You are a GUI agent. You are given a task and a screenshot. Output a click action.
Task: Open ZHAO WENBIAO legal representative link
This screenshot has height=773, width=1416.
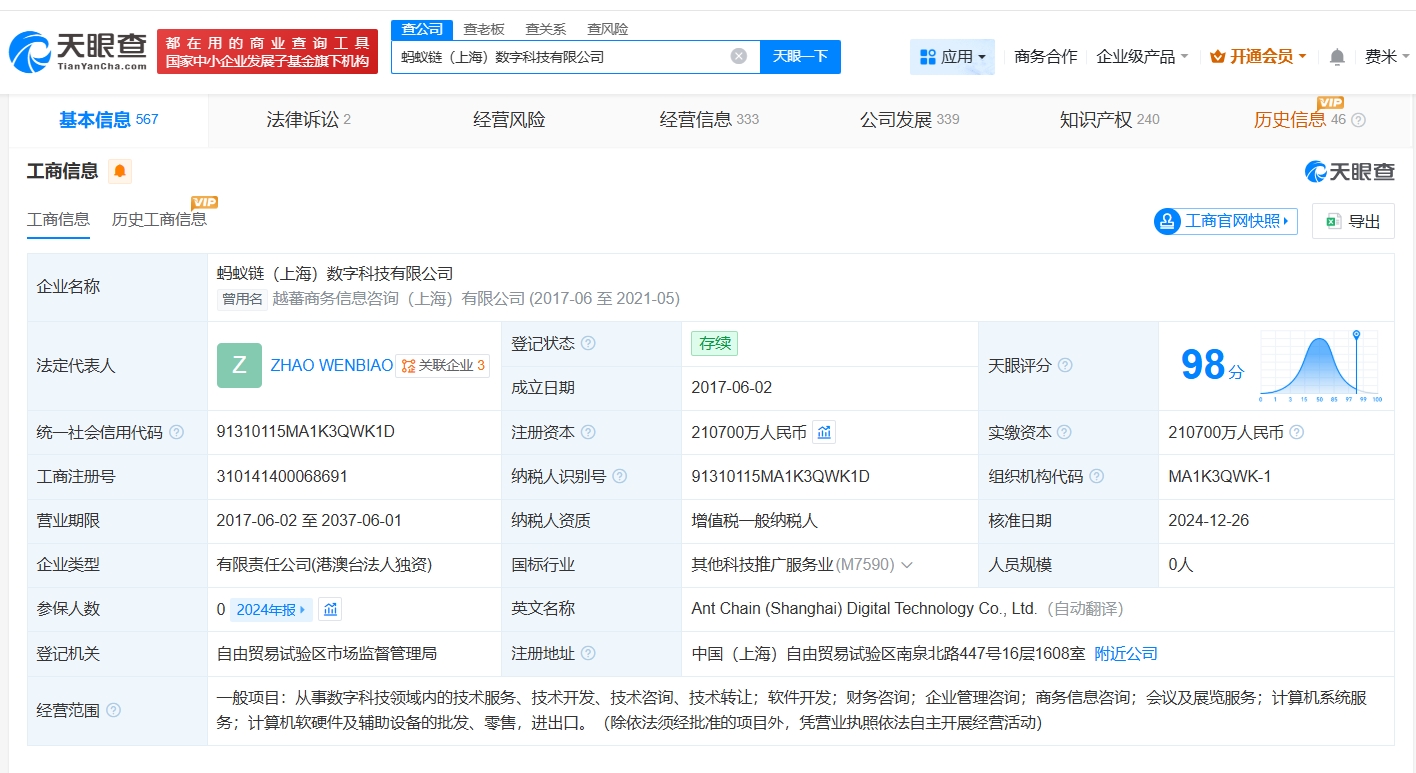point(332,365)
